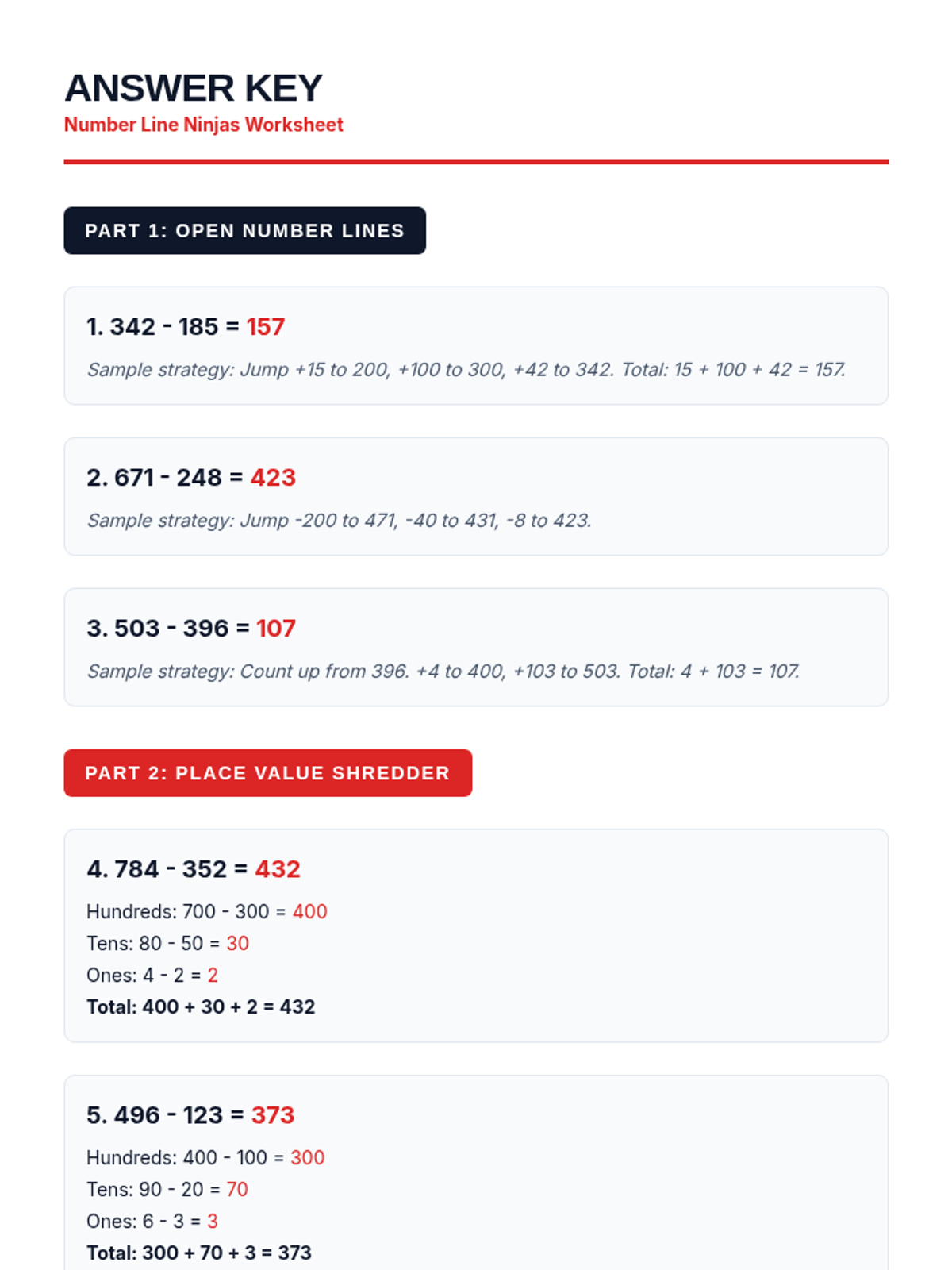
Task: Click the Hundreds: 400 - 100 line
Action: (x=205, y=1158)
